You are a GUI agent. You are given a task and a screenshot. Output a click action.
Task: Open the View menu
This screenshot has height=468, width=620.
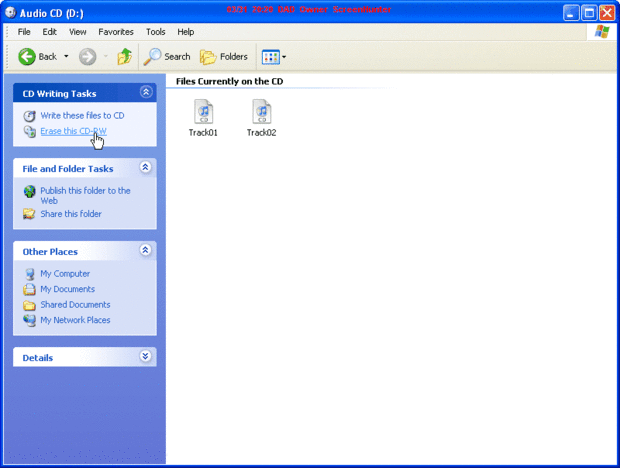[x=78, y=32]
